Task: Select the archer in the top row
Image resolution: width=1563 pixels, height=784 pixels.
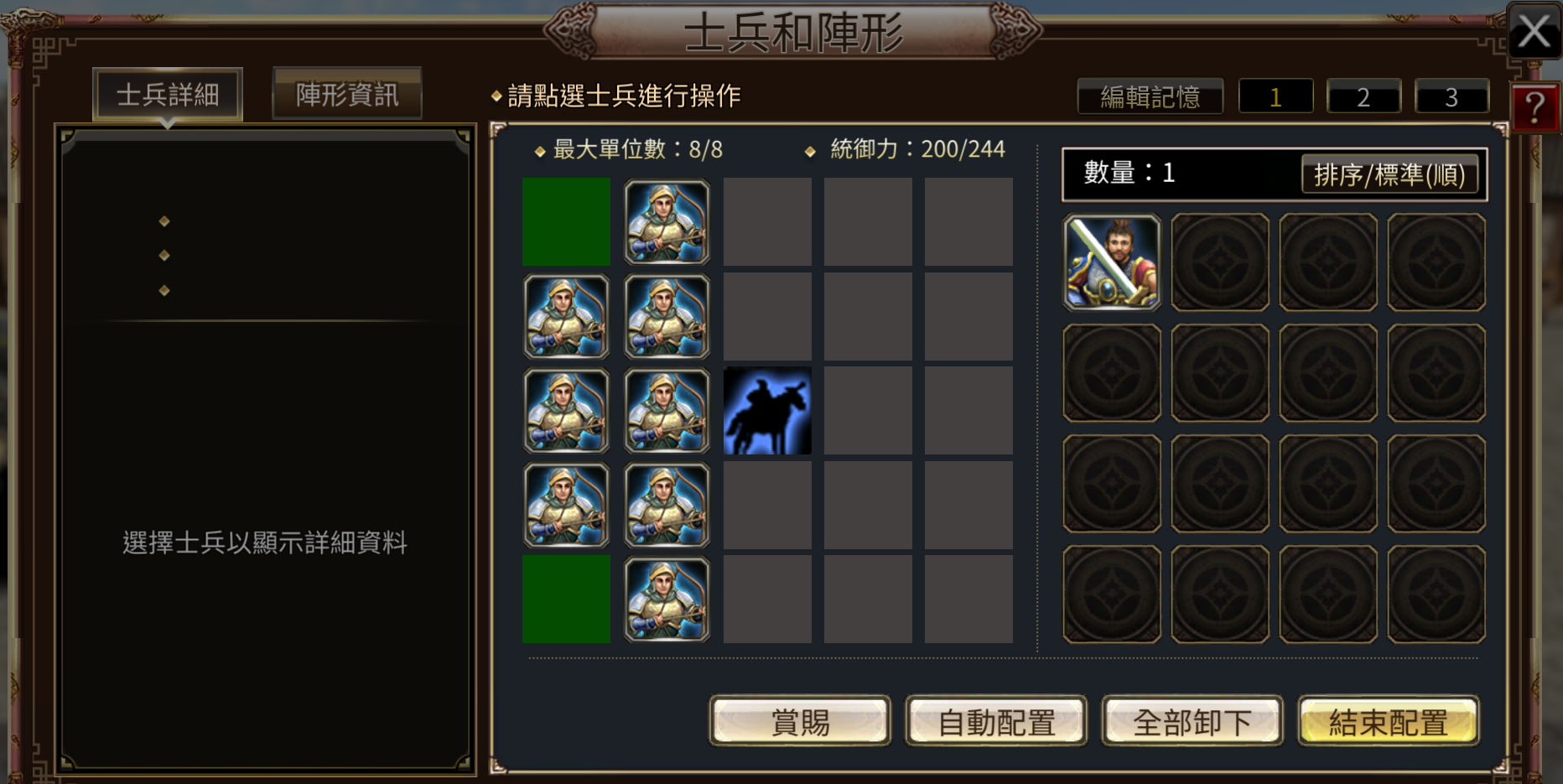Action: (x=667, y=222)
